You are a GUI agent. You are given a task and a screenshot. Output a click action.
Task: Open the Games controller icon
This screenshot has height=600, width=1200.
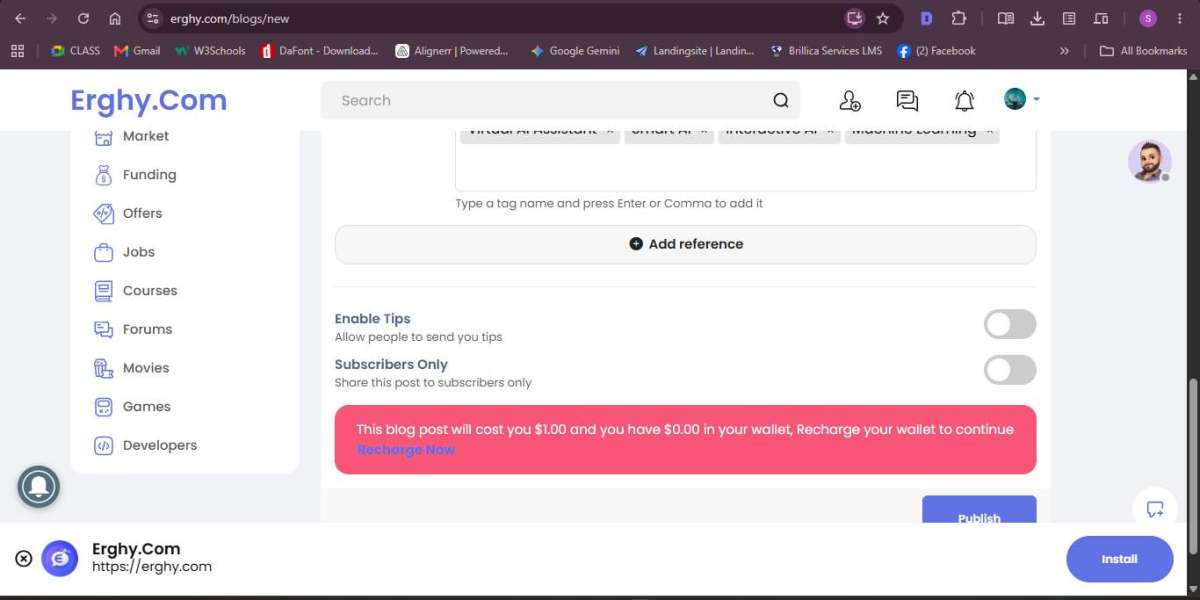(104, 407)
